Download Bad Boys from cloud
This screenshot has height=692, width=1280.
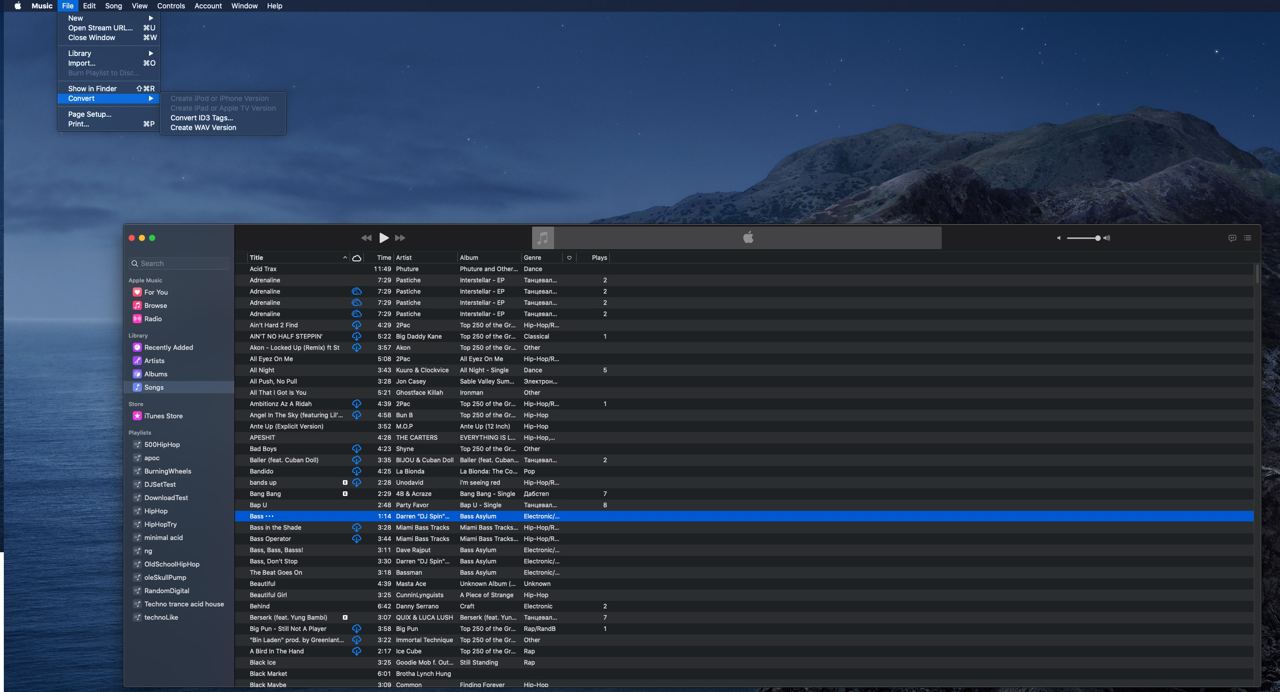(x=356, y=449)
